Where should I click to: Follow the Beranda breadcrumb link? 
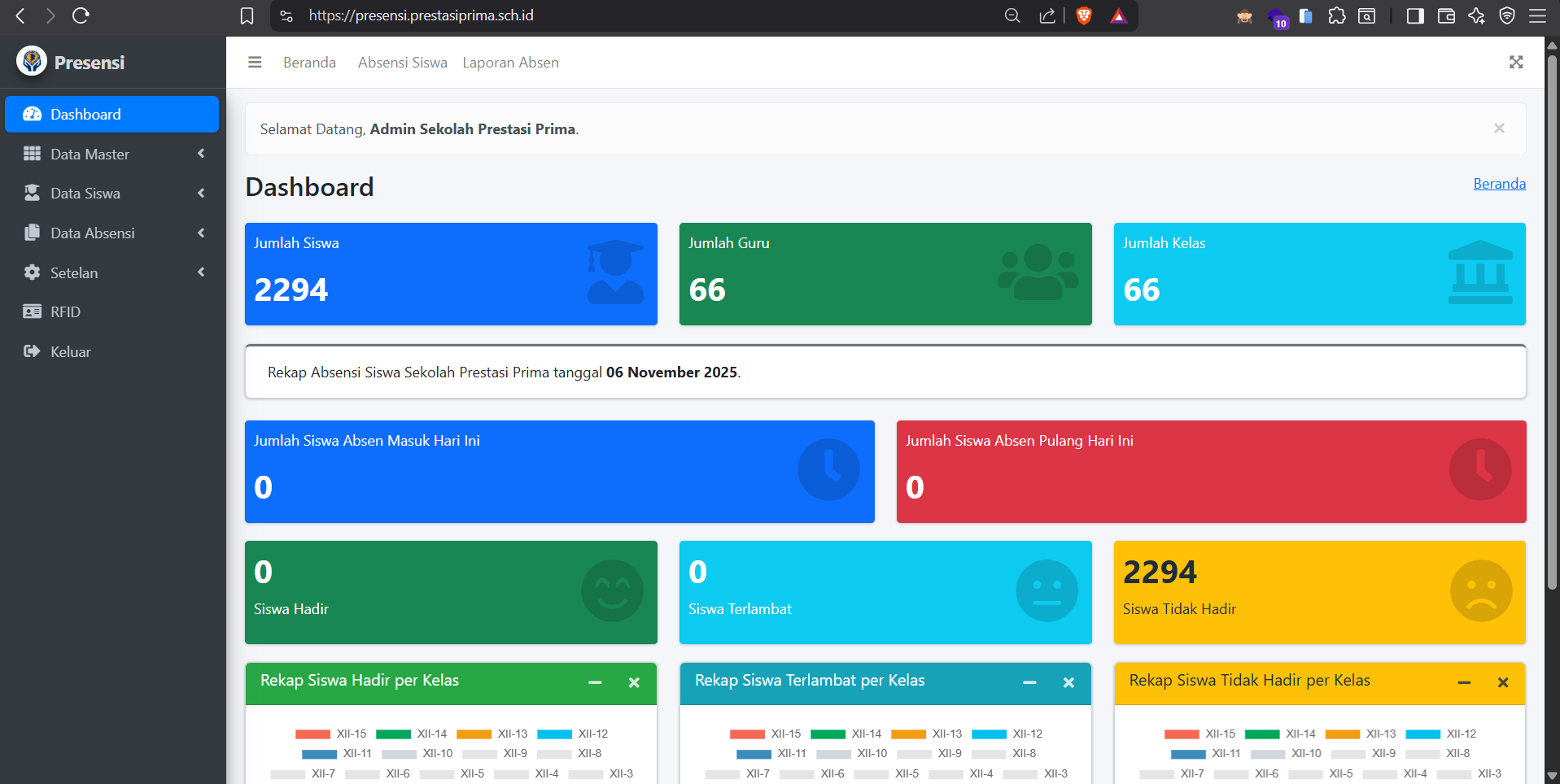[x=1499, y=183]
